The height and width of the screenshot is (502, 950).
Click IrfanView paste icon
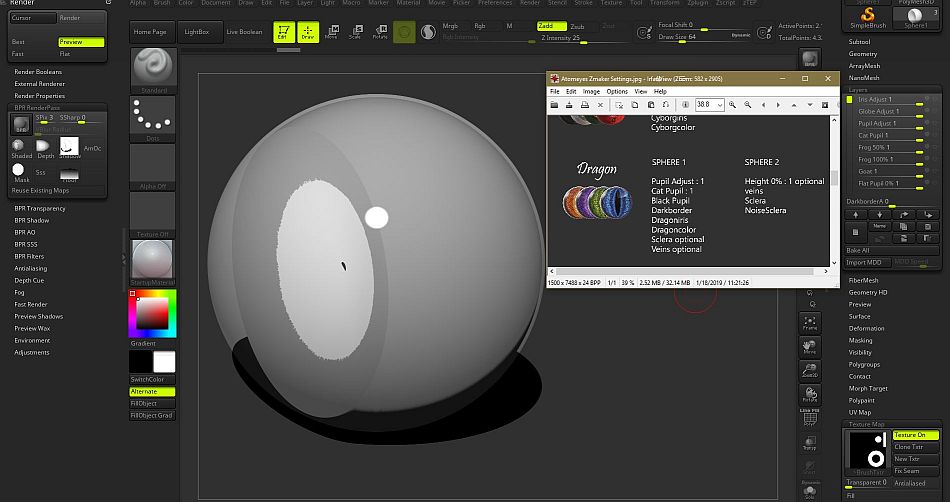[650, 105]
